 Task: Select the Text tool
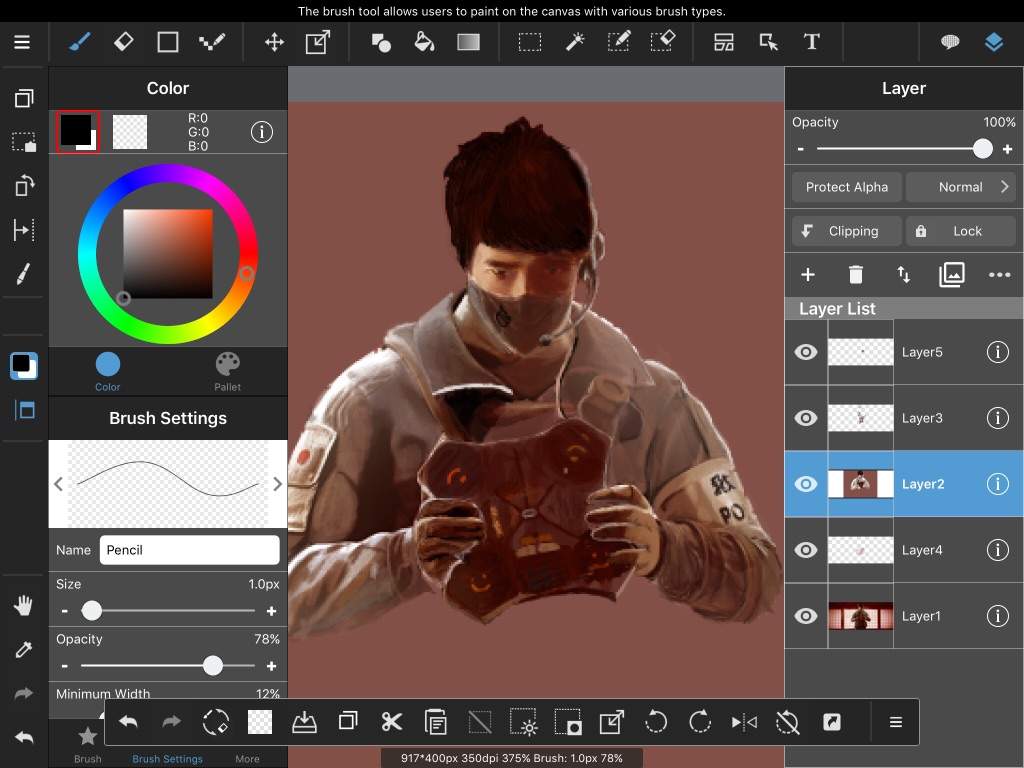[811, 42]
